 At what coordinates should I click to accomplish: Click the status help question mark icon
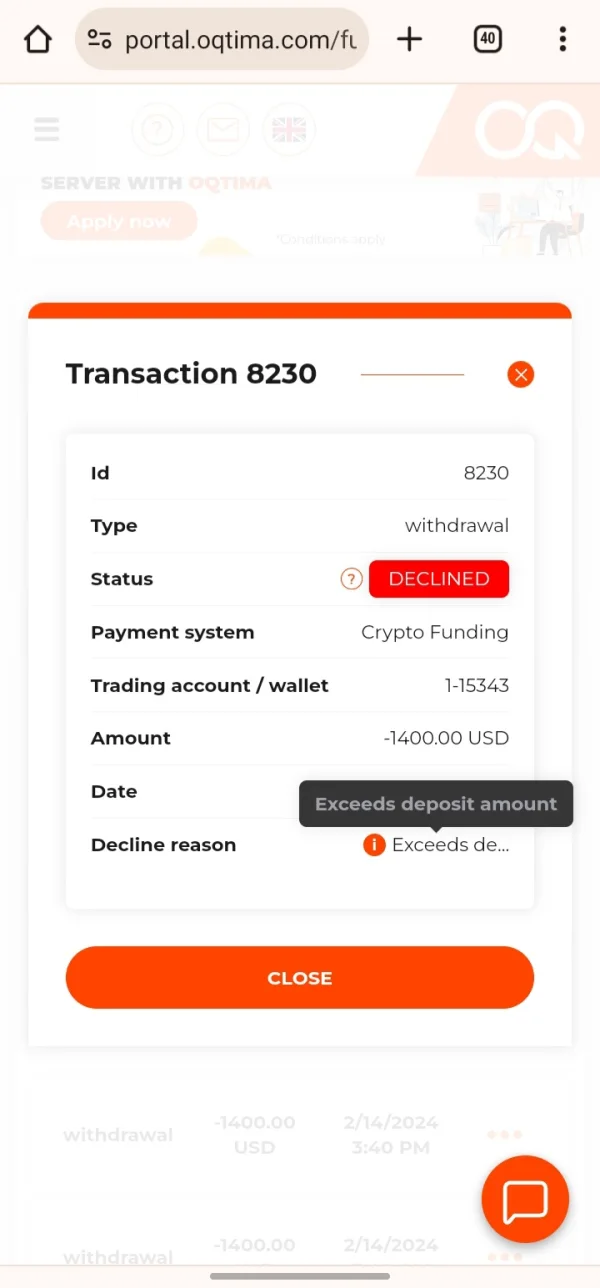click(x=351, y=579)
